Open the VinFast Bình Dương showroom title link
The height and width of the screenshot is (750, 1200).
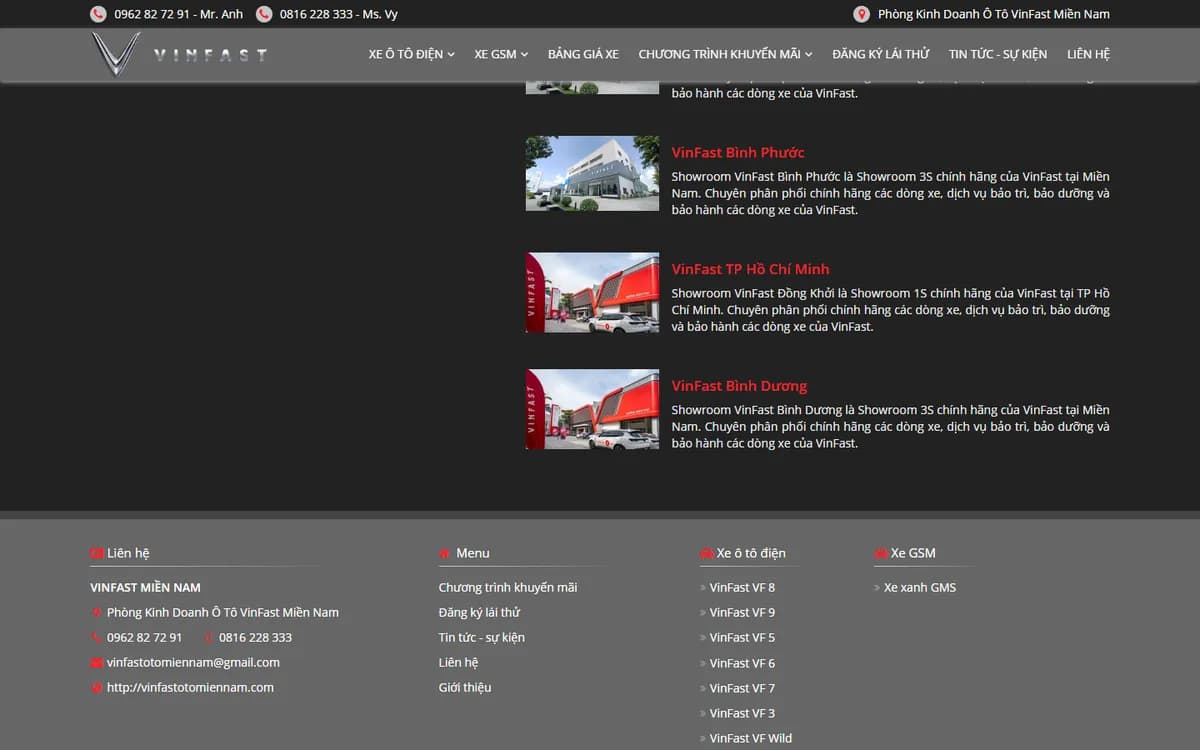click(x=739, y=386)
